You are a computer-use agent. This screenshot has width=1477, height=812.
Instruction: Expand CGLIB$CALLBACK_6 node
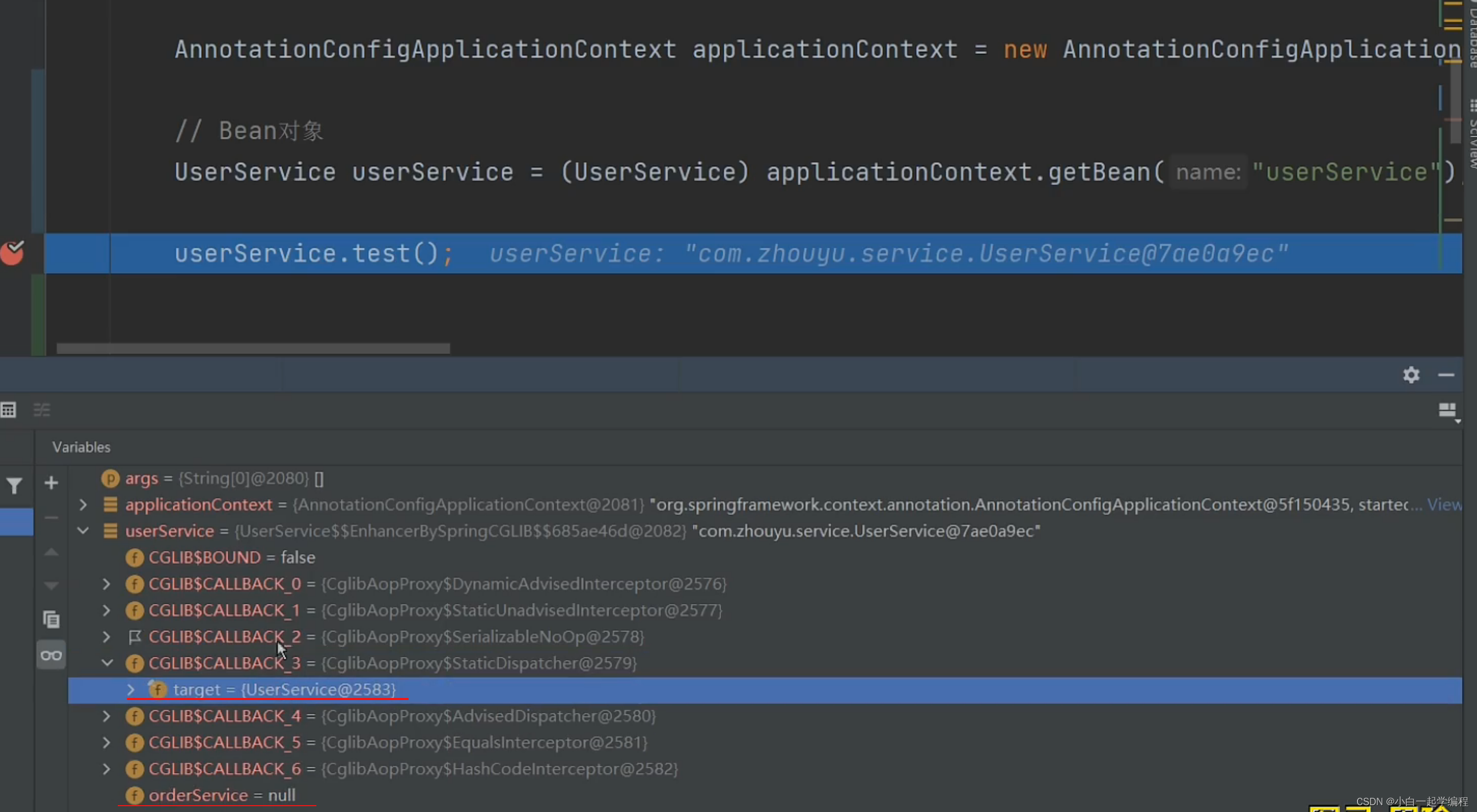tap(106, 769)
